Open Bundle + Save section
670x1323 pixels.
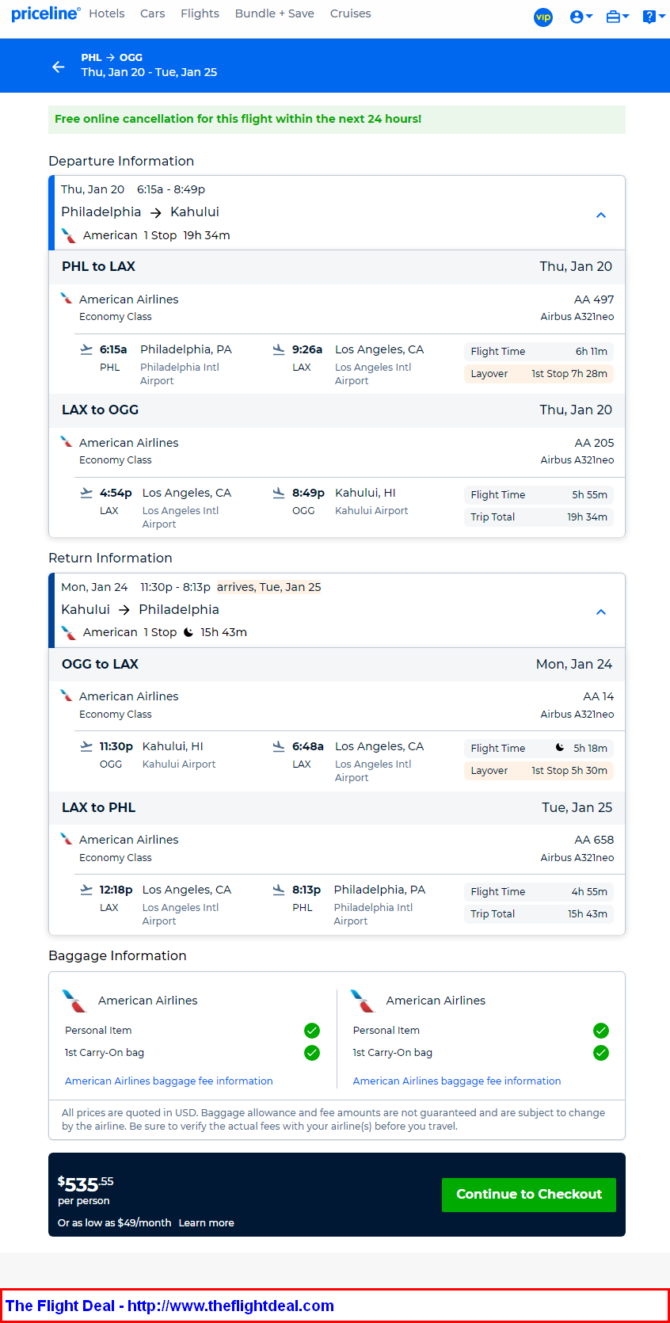(274, 14)
